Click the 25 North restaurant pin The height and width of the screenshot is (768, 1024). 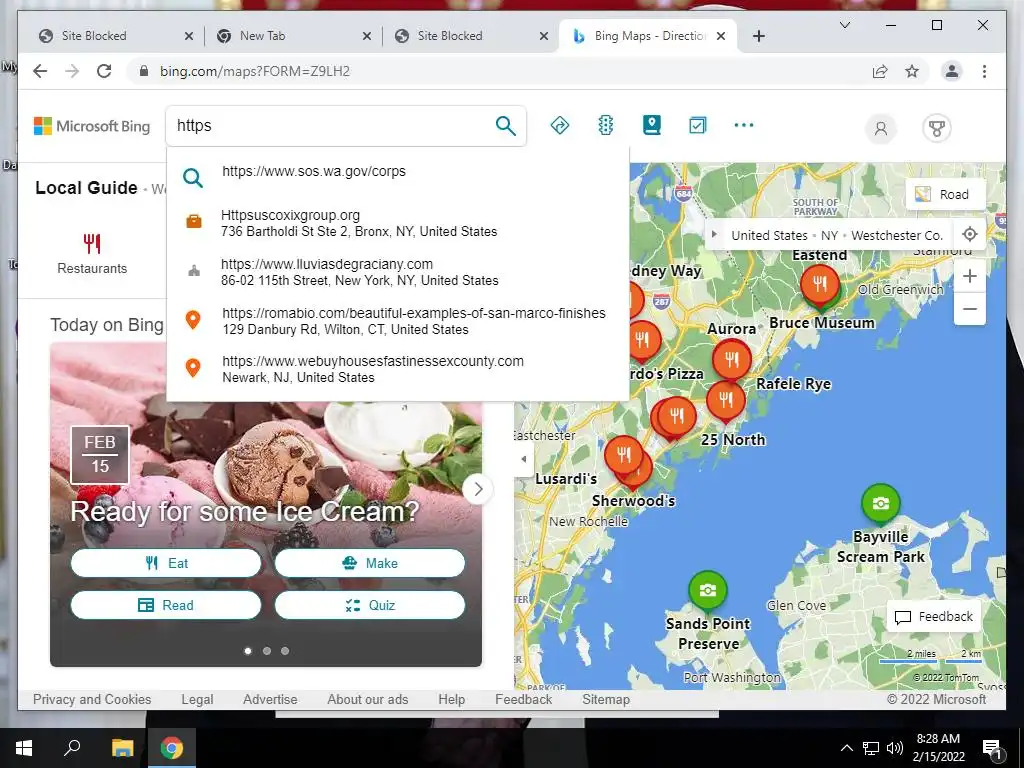726,400
